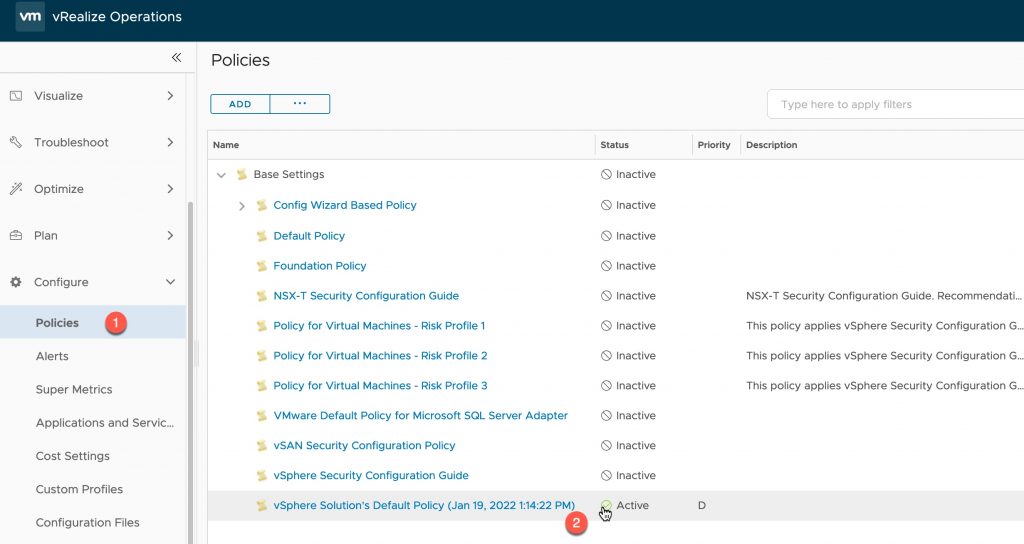The image size is (1024, 544).
Task: Collapse the Configure menu chevron
Action: [x=170, y=282]
